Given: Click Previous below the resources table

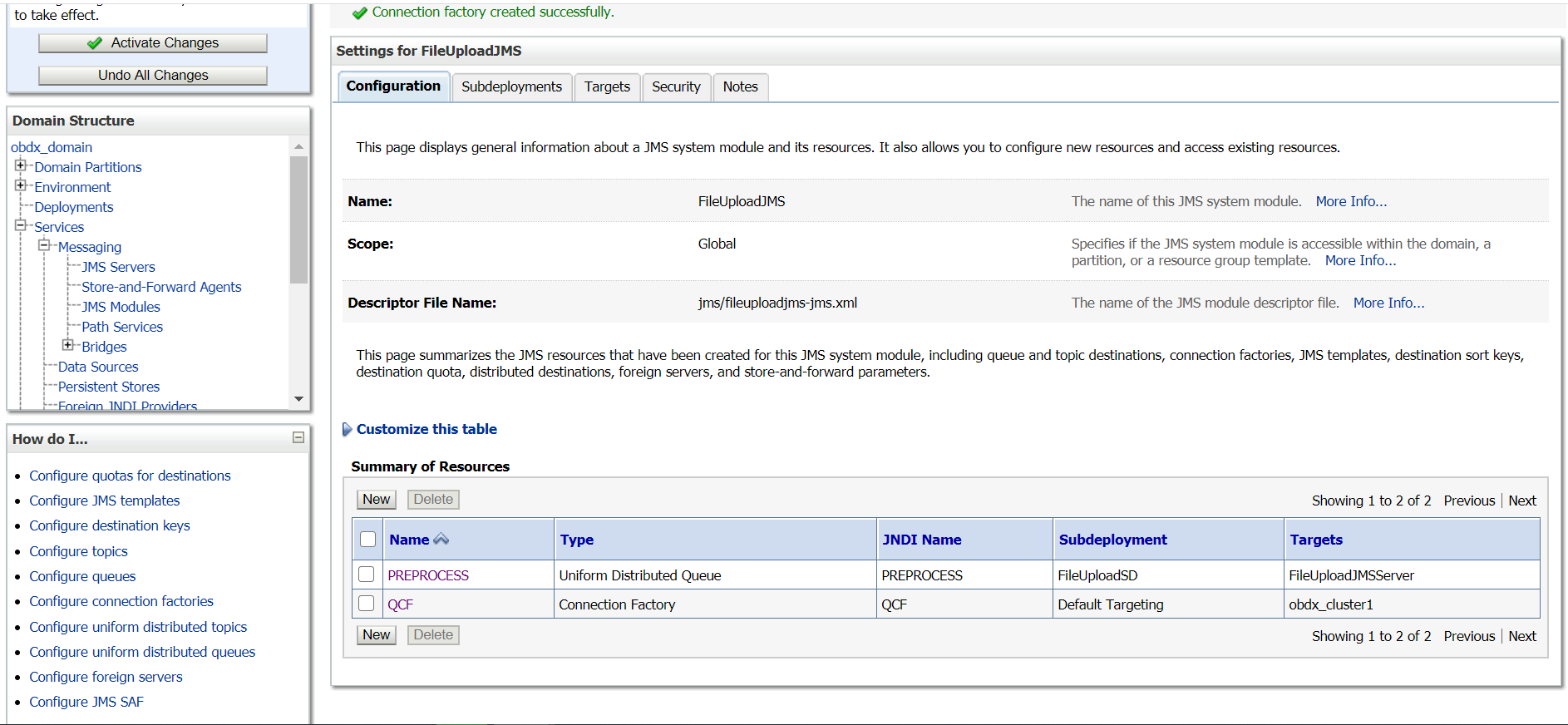Looking at the screenshot, I should pos(1469,636).
